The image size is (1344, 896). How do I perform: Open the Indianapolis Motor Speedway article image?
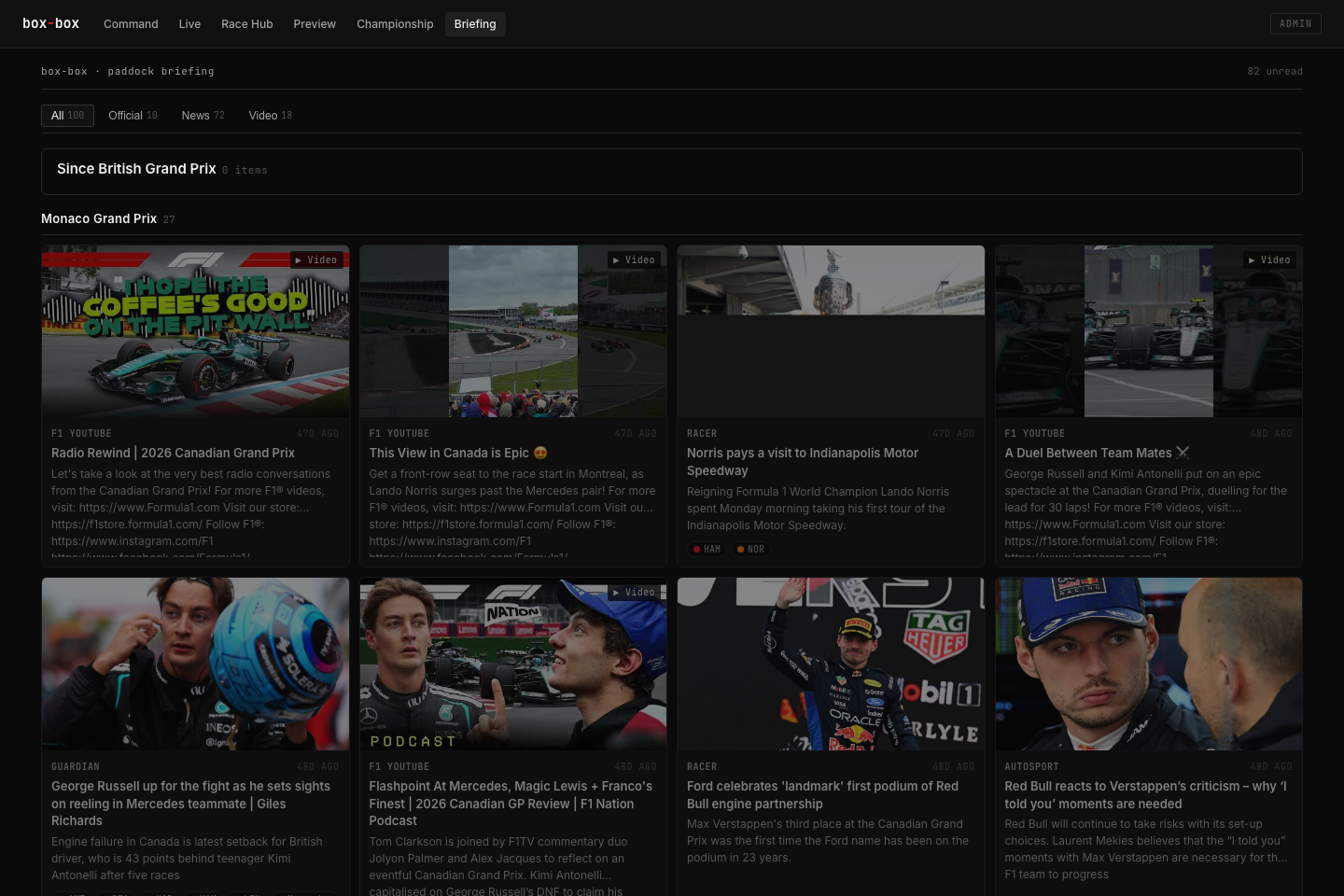coord(831,331)
